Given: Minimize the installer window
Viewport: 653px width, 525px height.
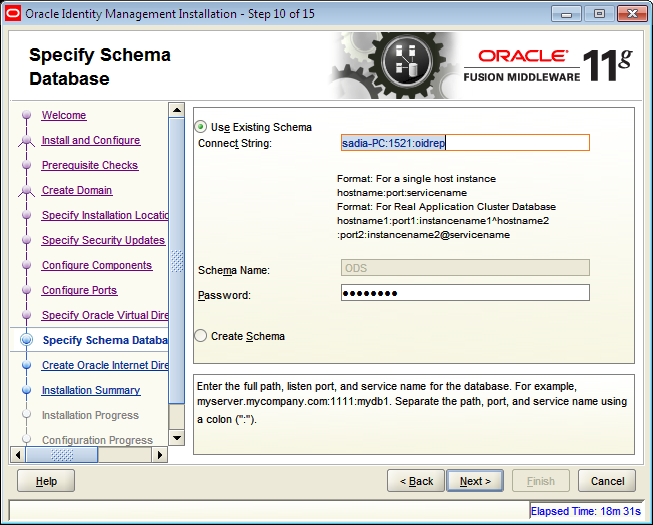Looking at the screenshot, I should click(566, 14).
